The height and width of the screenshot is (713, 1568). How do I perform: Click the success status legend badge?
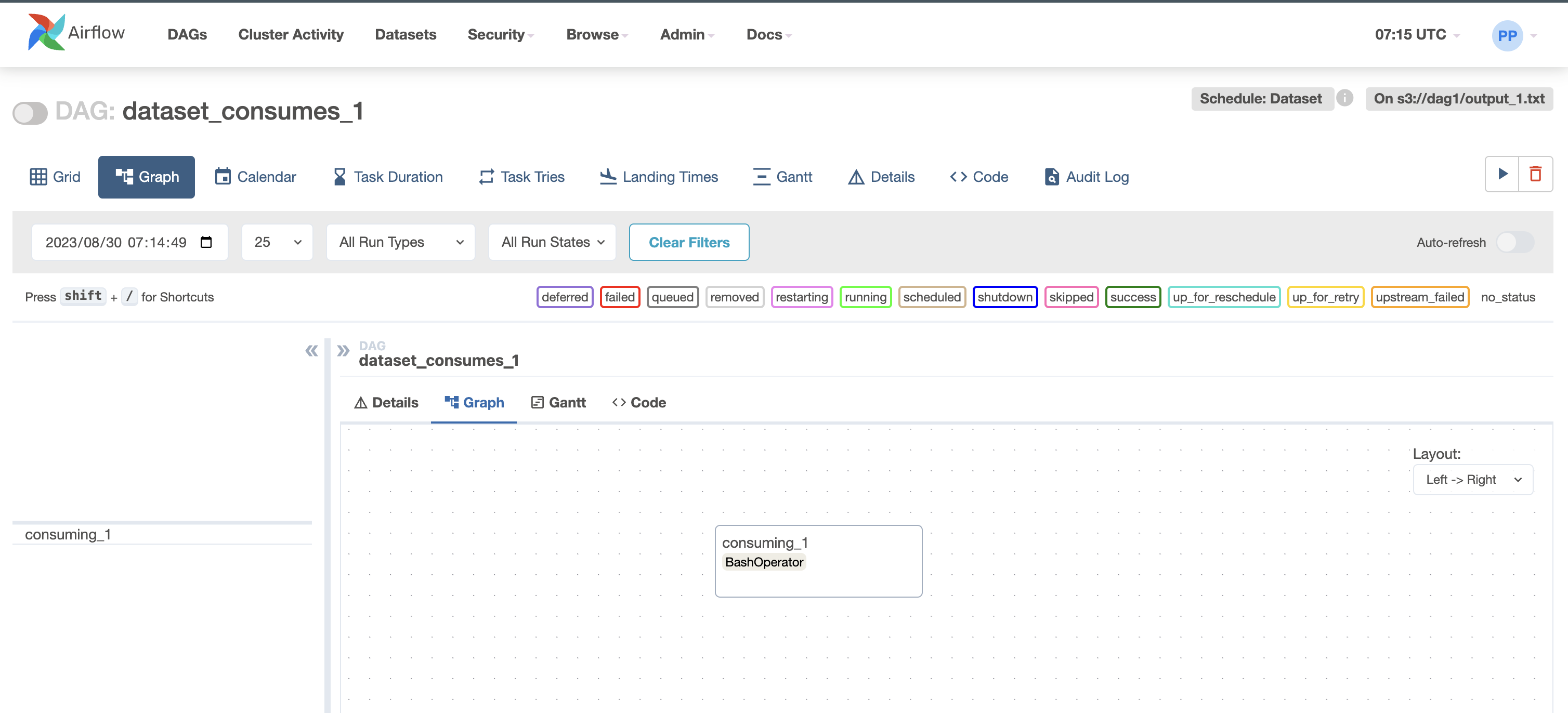pyautogui.click(x=1132, y=297)
